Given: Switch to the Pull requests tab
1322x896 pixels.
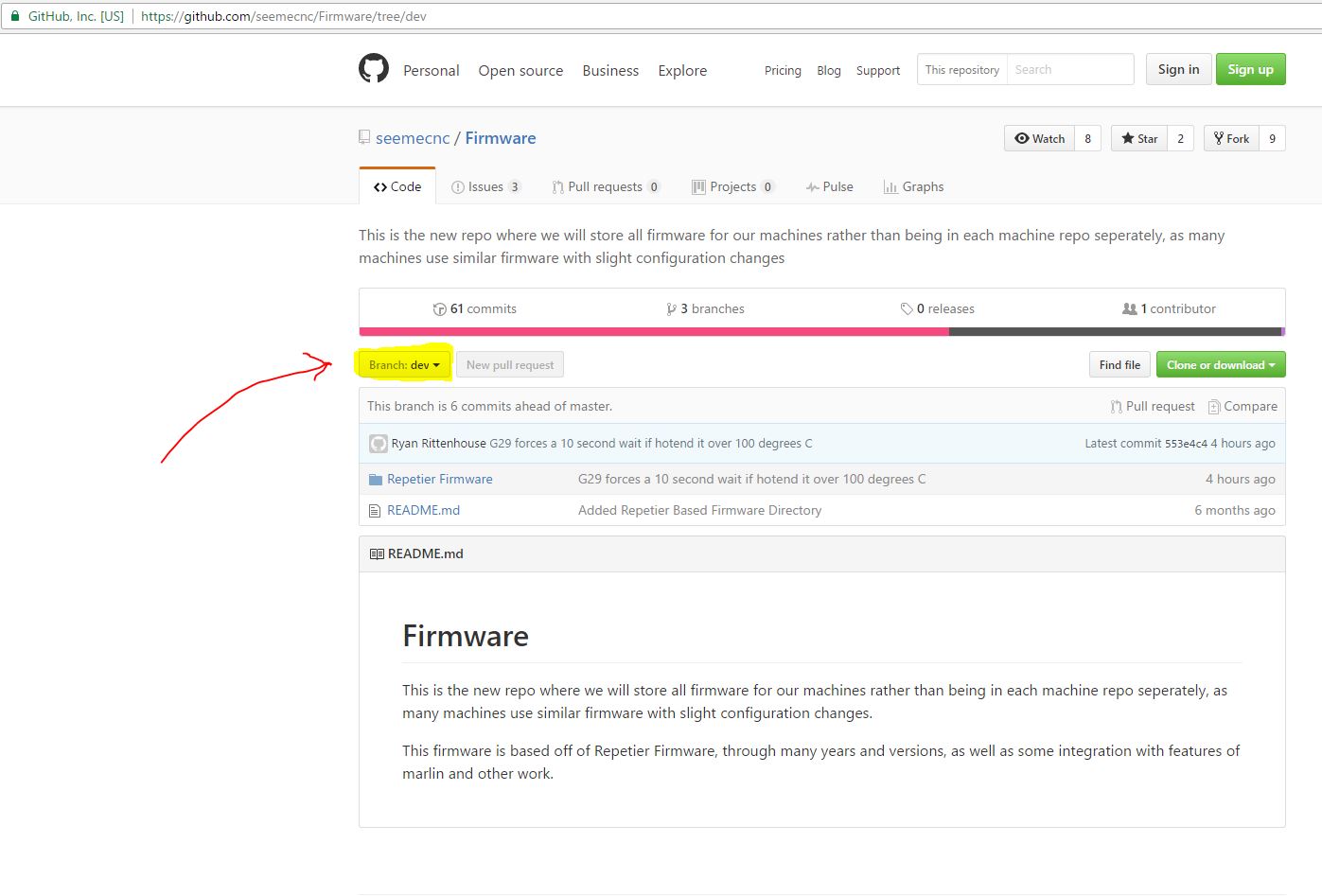Looking at the screenshot, I should point(606,187).
